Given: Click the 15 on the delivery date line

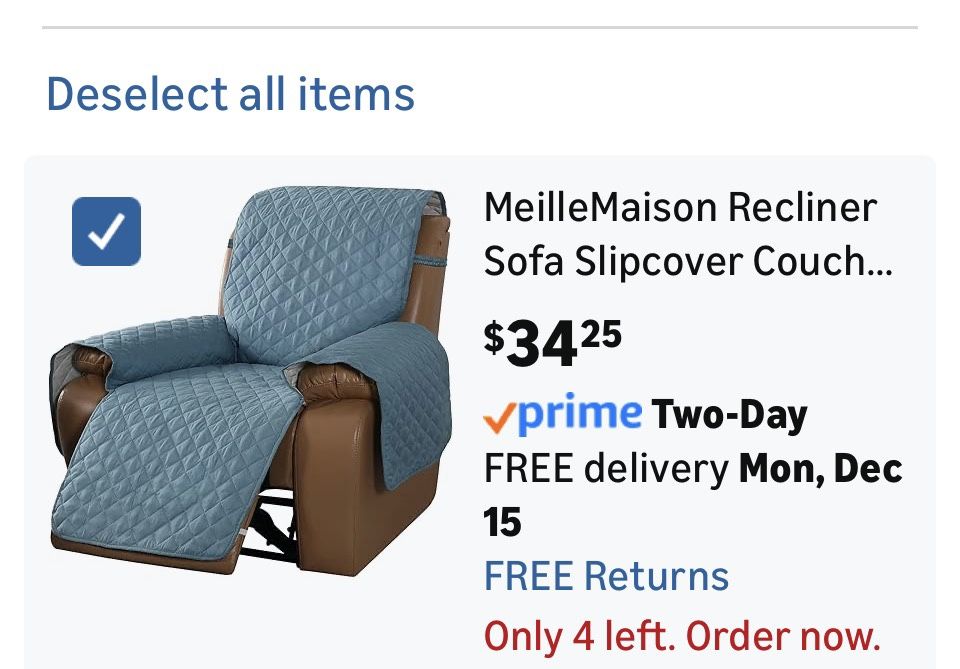Looking at the screenshot, I should coord(503,522).
